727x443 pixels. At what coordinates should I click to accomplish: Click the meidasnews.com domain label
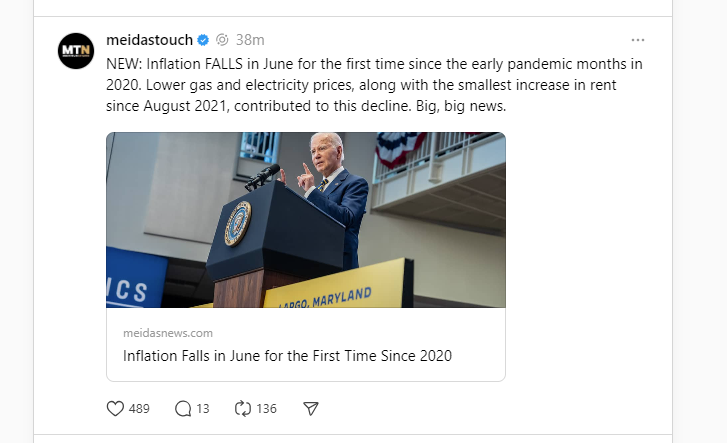coord(168,333)
